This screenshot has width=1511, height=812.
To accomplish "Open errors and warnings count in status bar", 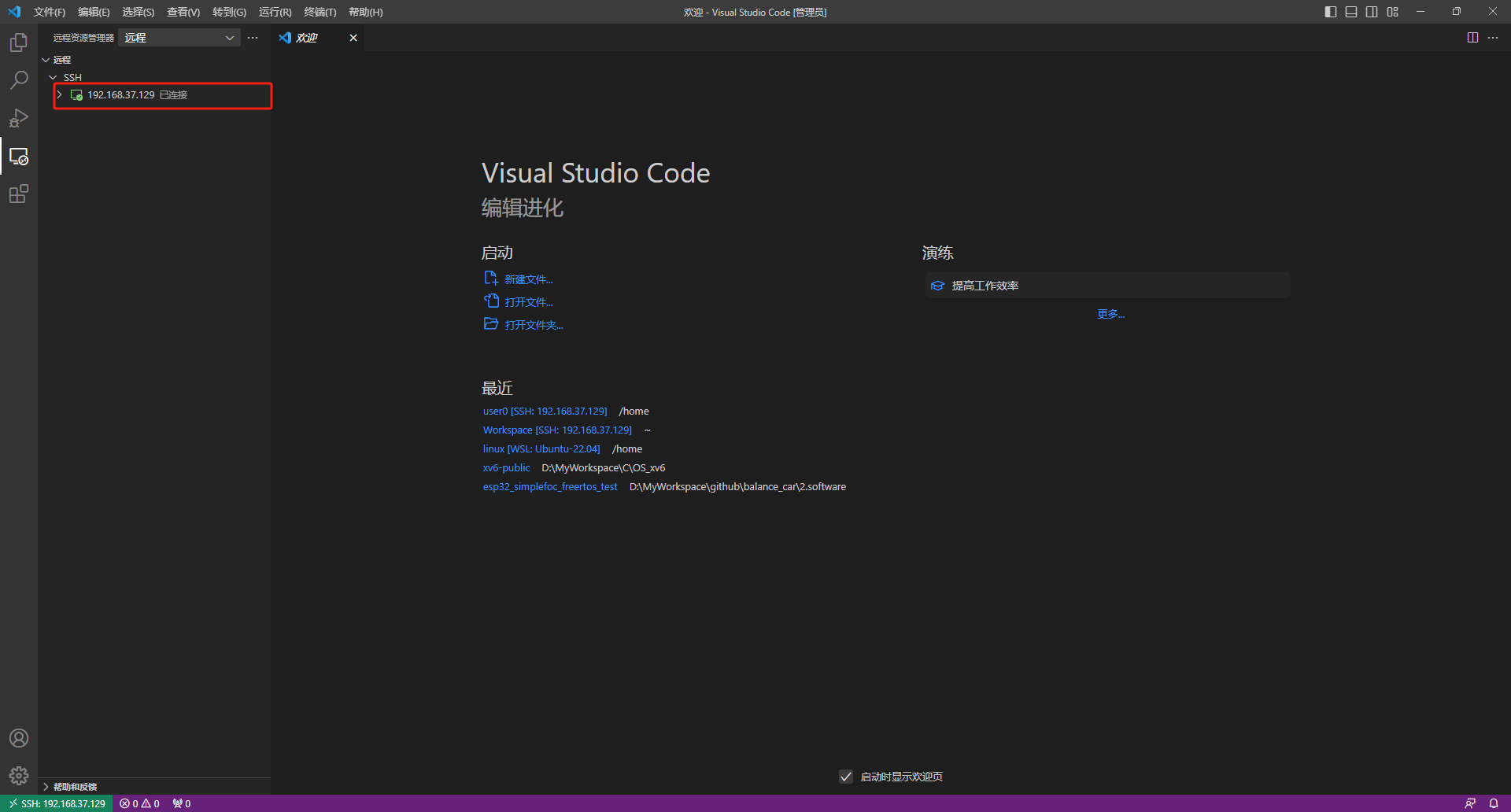I will click(x=140, y=803).
